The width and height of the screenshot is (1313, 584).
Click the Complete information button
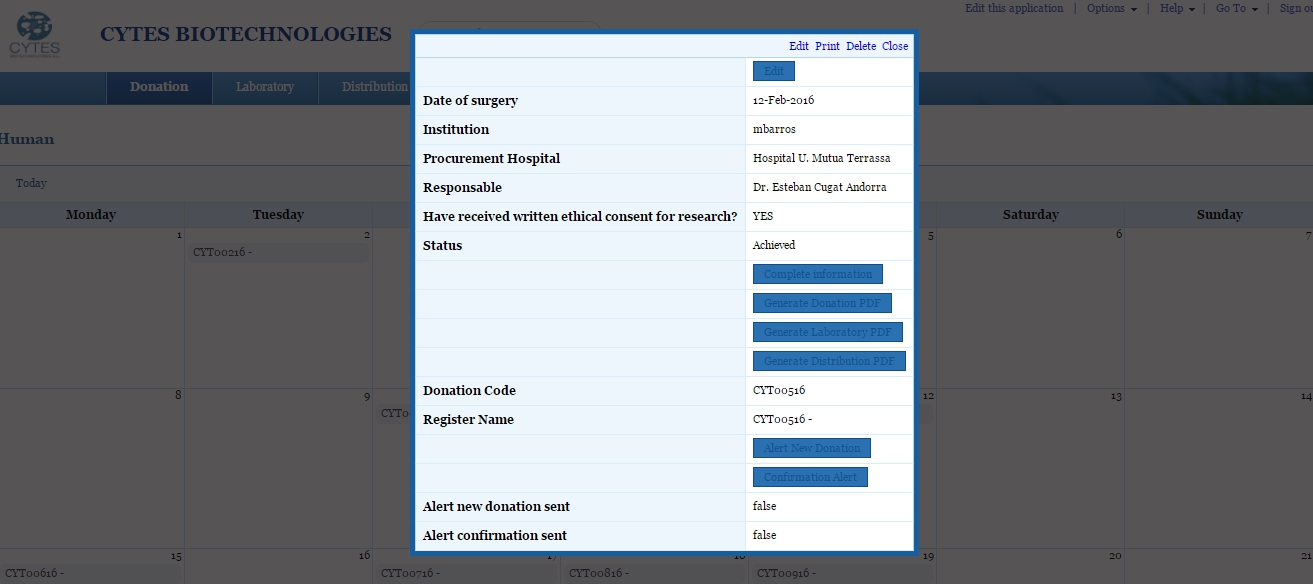(x=817, y=274)
